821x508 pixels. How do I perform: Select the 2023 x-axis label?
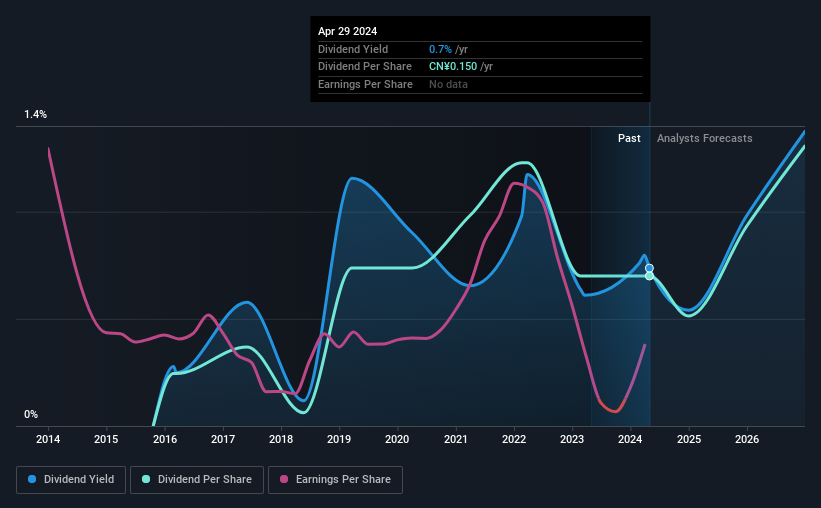(x=572, y=439)
